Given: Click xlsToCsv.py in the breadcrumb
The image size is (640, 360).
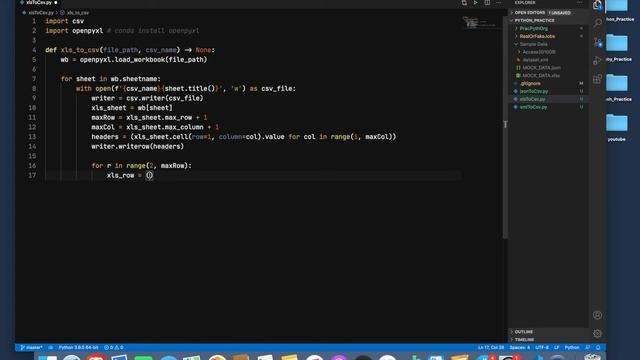Looking at the screenshot, I should [38, 13].
